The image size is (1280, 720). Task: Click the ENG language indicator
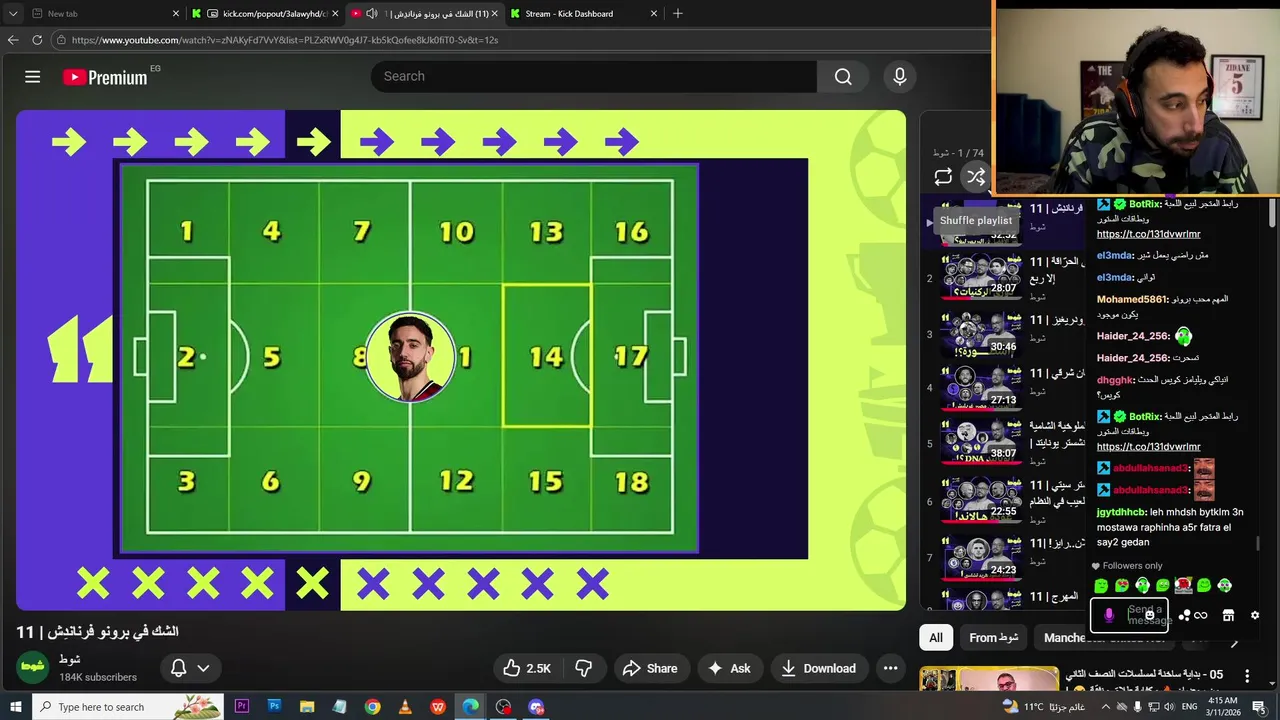tap(1190, 707)
